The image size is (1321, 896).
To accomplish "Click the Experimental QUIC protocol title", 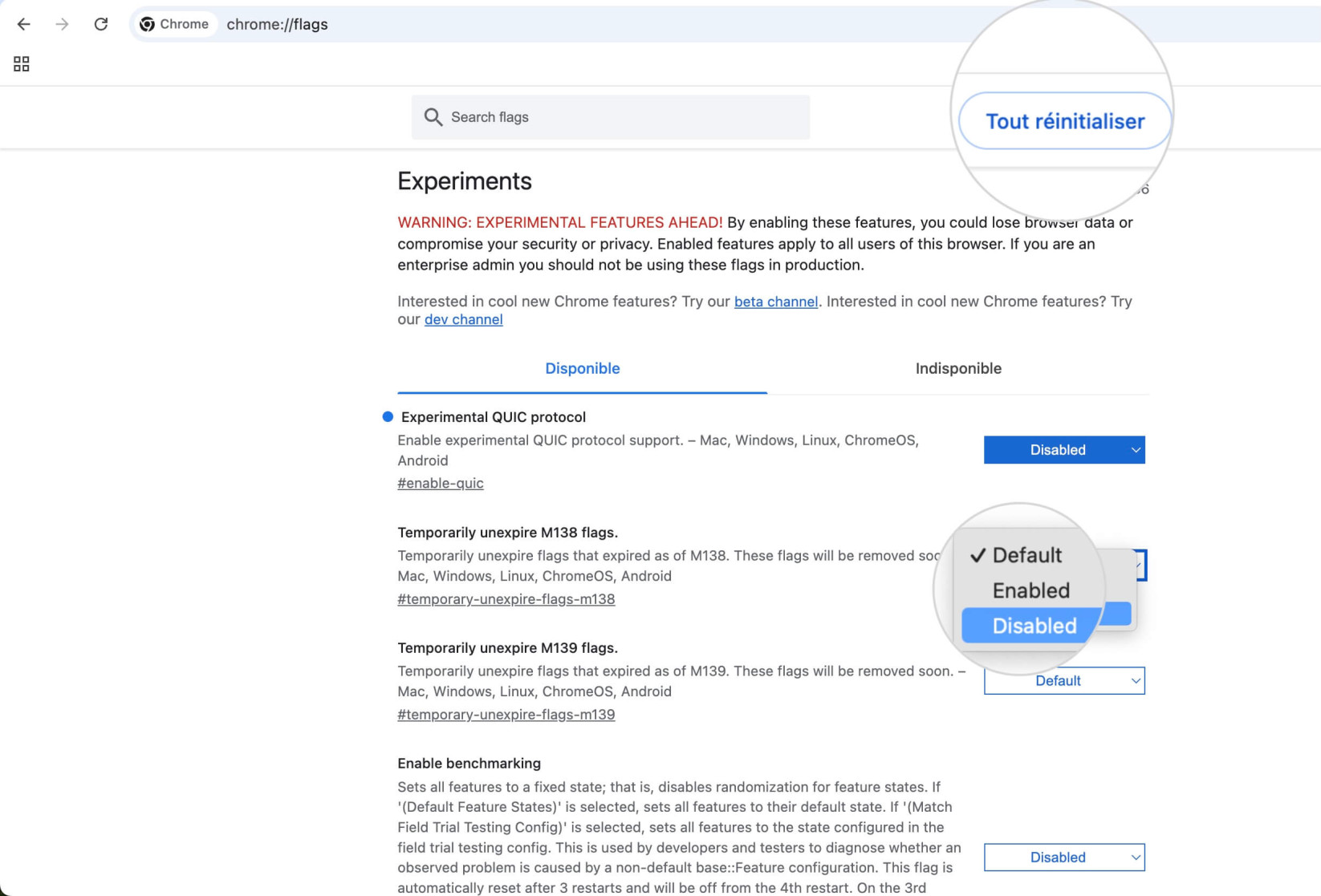I will pos(494,417).
